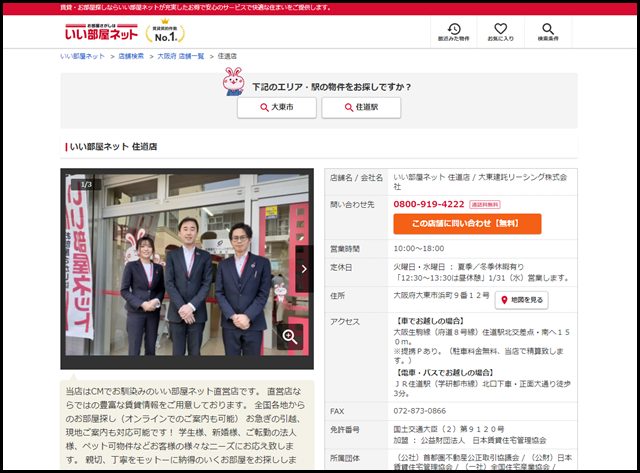Open recently viewed properties history icon
The height and width of the screenshot is (473, 640).
453,32
